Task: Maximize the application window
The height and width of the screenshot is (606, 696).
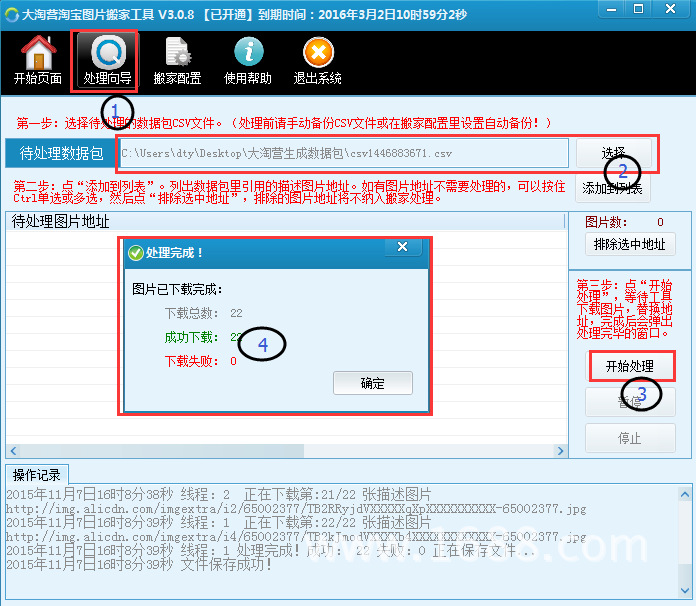Action: pos(638,9)
